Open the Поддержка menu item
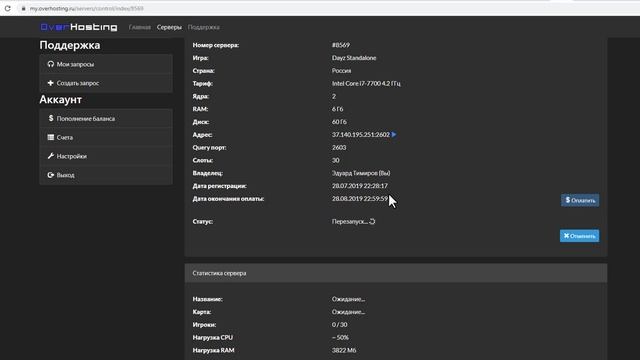Screen dimensions: 640x360 coord(204,27)
